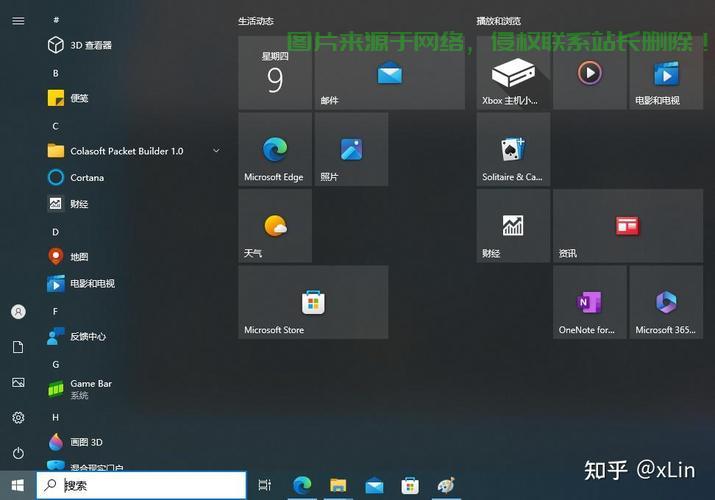Open the Pictures sidebar icon
Image resolution: width=715 pixels, height=500 pixels.
(18, 382)
